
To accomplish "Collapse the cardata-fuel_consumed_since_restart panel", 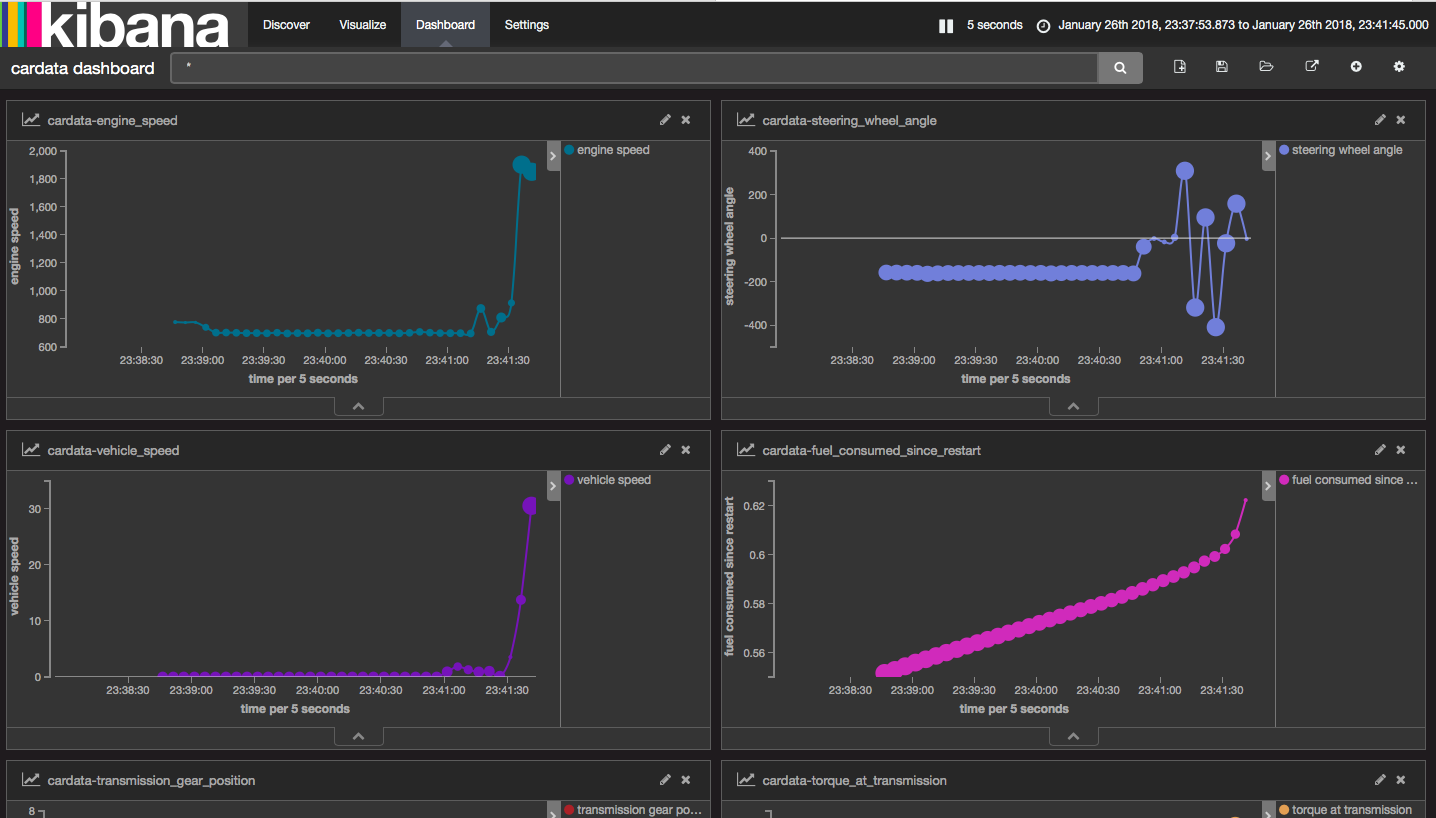I will pyautogui.click(x=1073, y=735).
